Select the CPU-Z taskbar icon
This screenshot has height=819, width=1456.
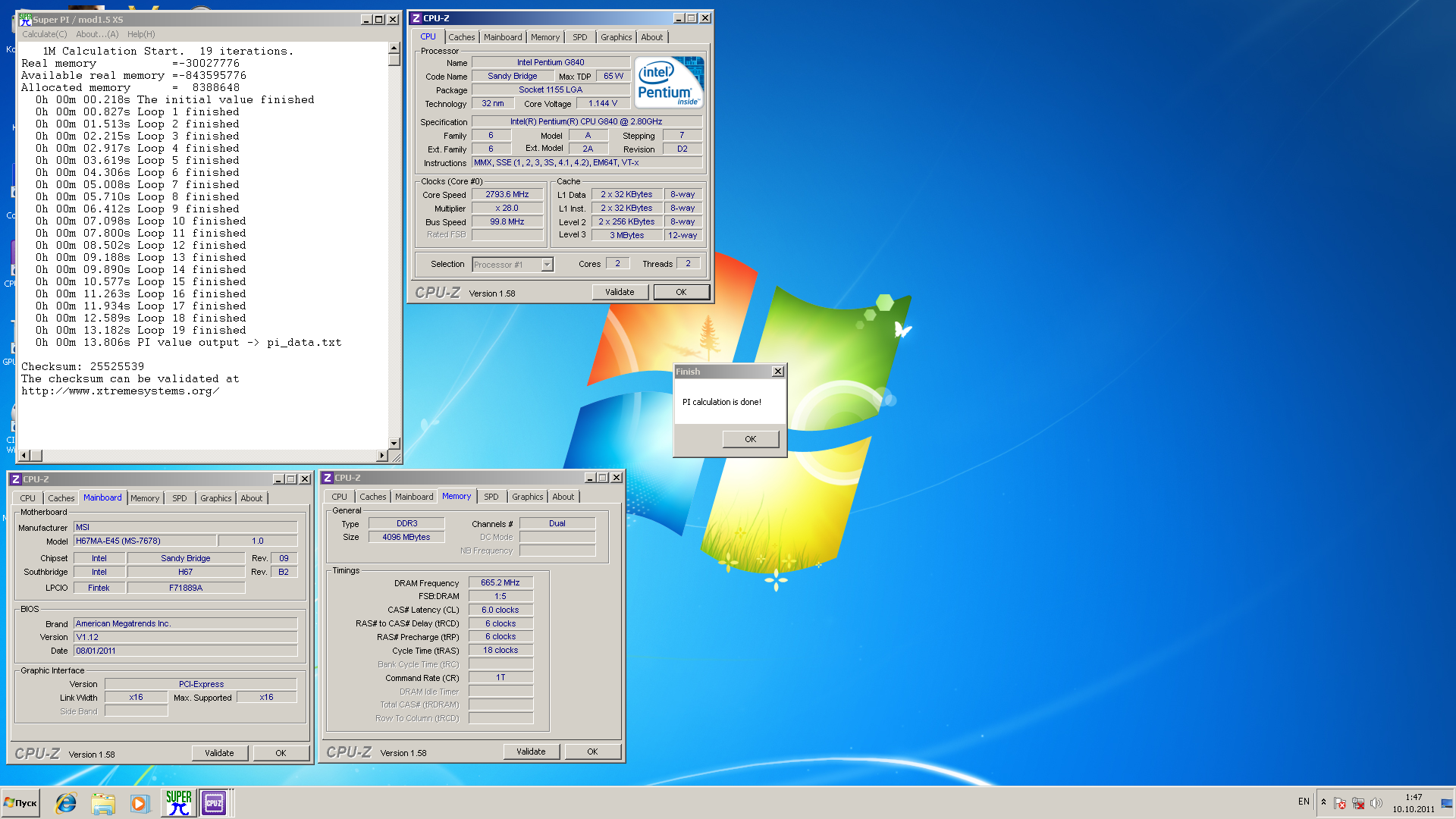pos(214,803)
